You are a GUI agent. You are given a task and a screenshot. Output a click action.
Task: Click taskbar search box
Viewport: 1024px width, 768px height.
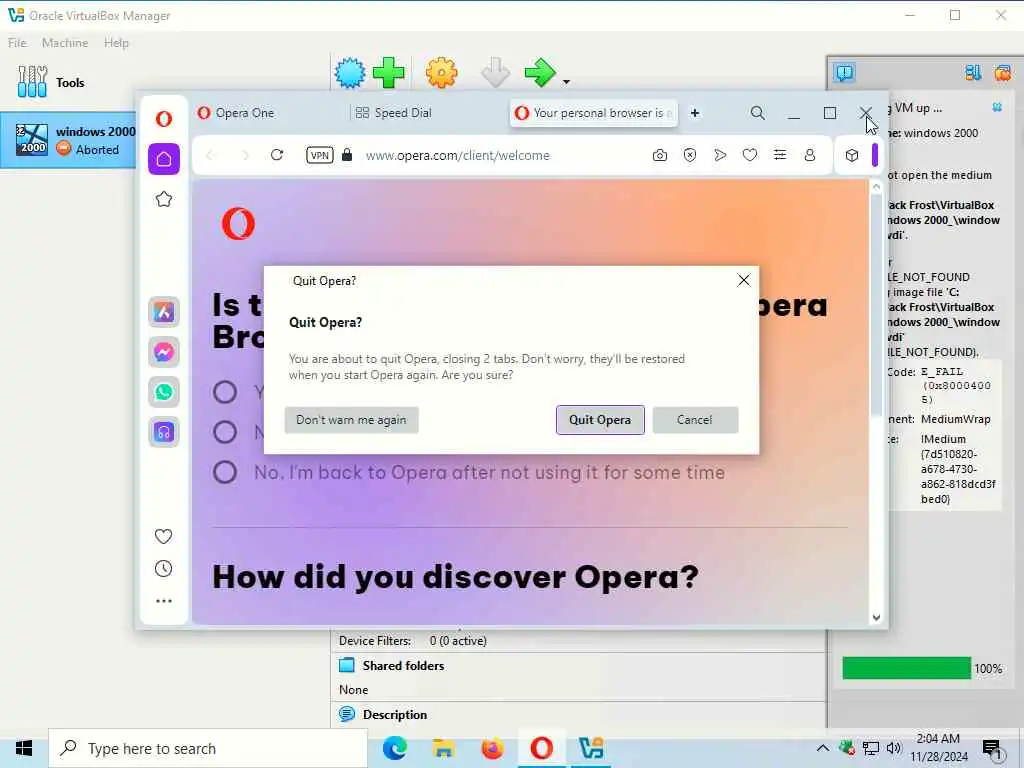208,748
